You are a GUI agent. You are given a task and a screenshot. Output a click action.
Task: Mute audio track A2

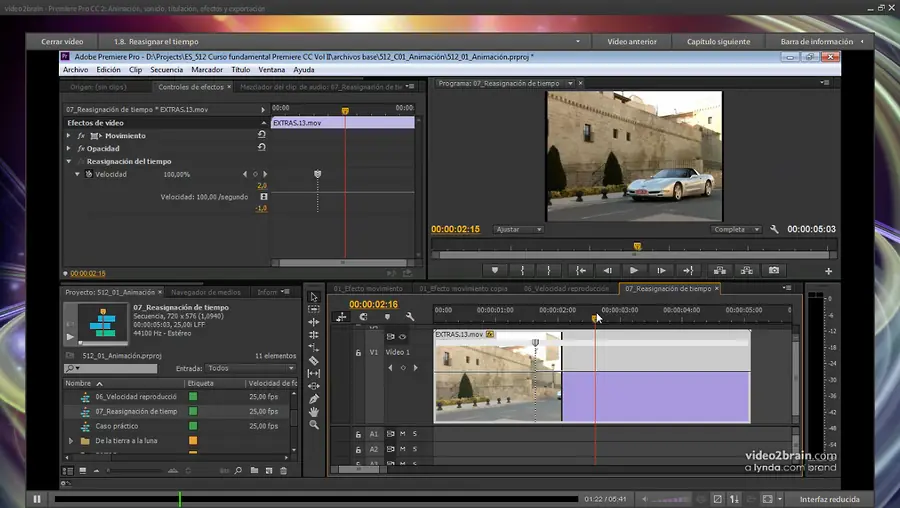[402, 449]
